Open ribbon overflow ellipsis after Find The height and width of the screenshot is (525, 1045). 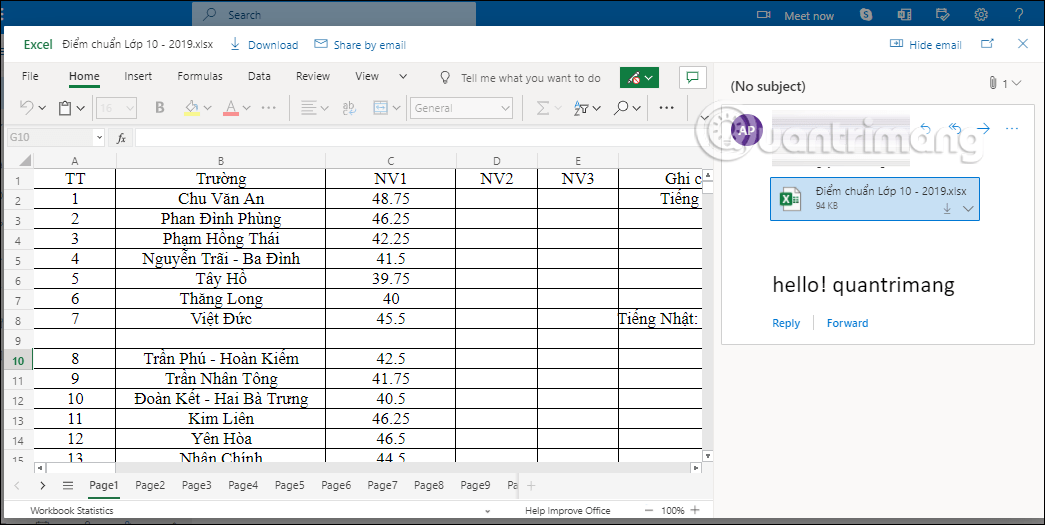(x=666, y=108)
